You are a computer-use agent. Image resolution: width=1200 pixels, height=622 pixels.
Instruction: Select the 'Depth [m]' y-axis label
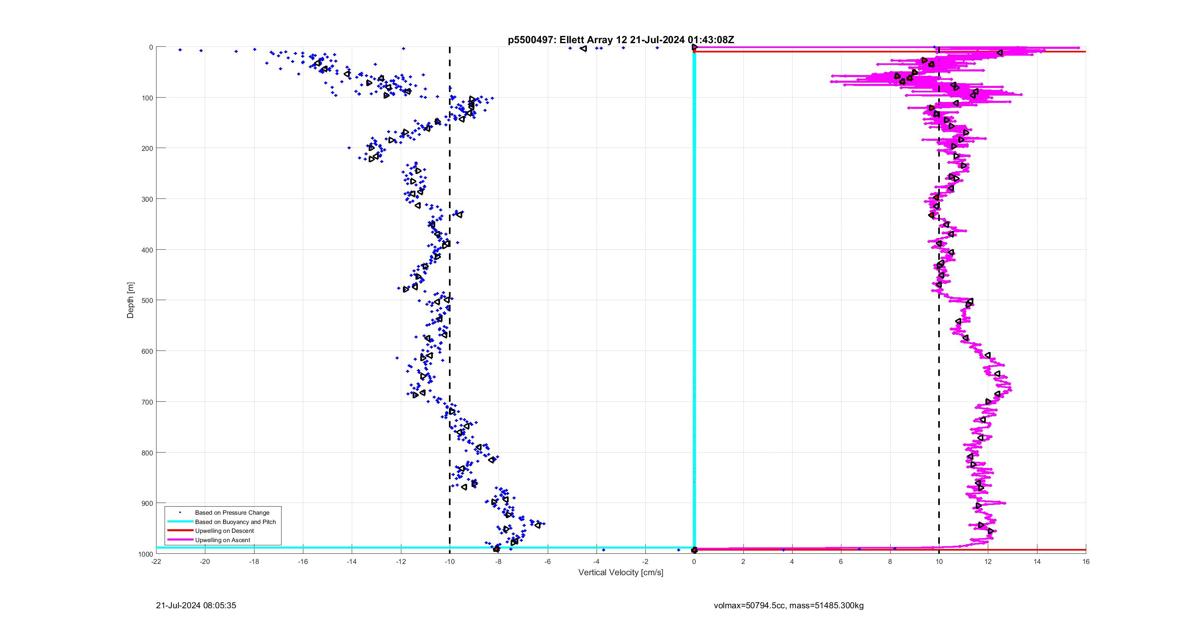coord(131,300)
